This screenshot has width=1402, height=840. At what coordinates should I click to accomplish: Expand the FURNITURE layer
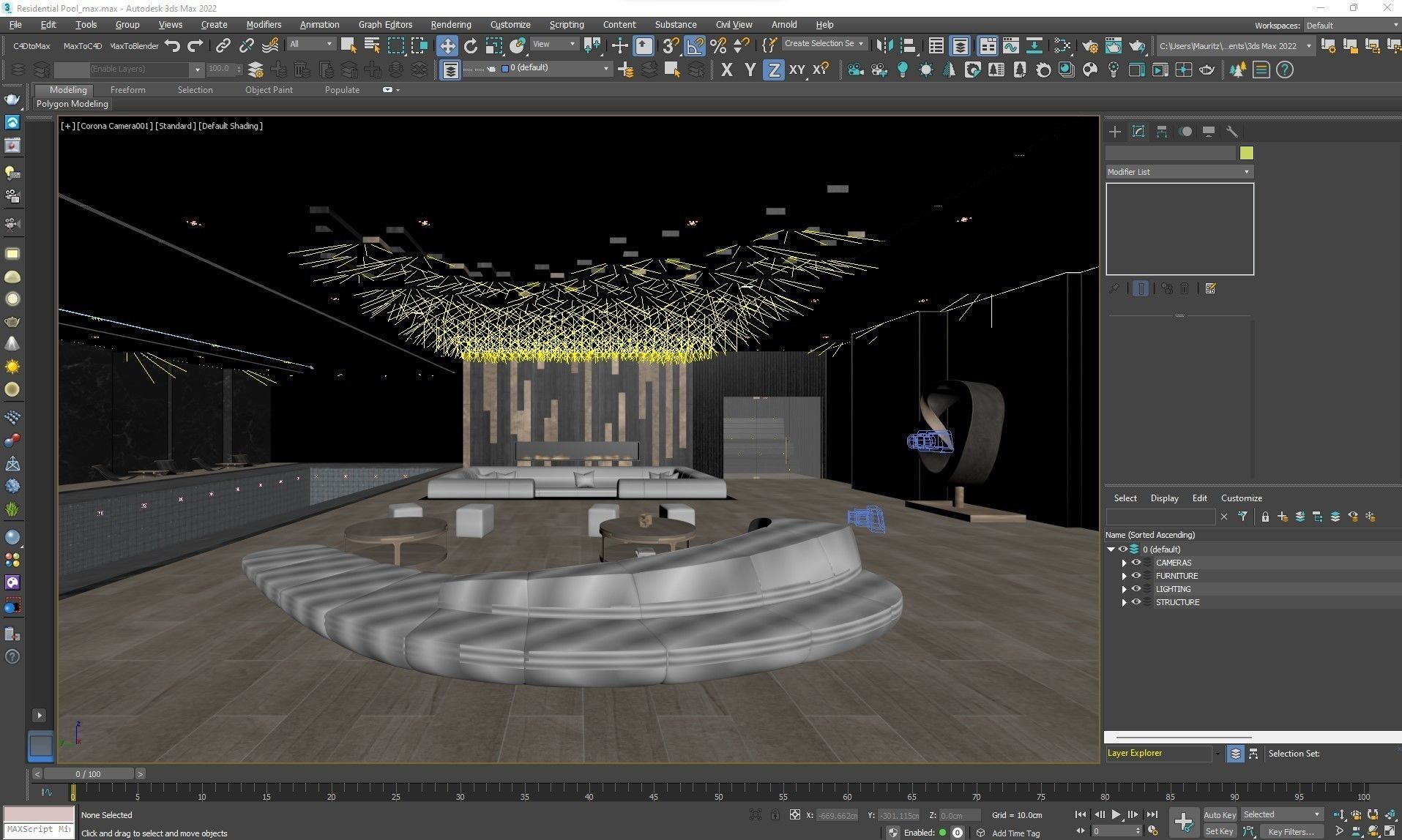coord(1124,576)
